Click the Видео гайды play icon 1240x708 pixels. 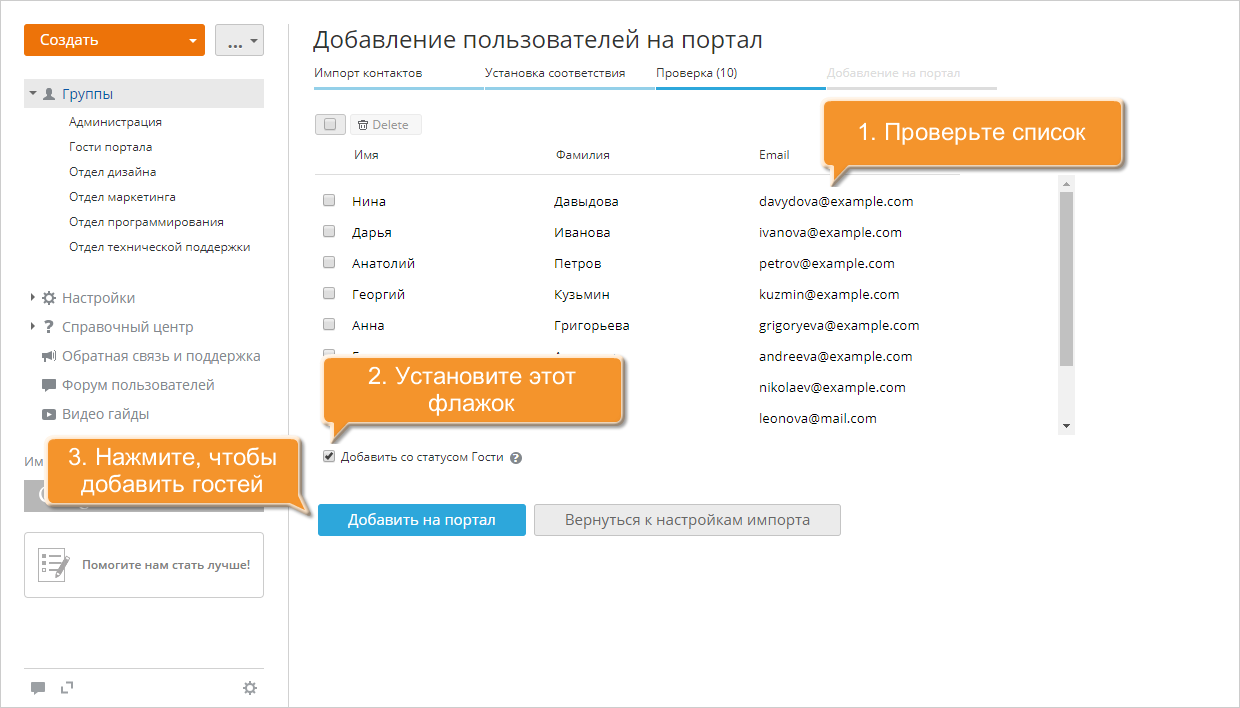click(x=49, y=414)
